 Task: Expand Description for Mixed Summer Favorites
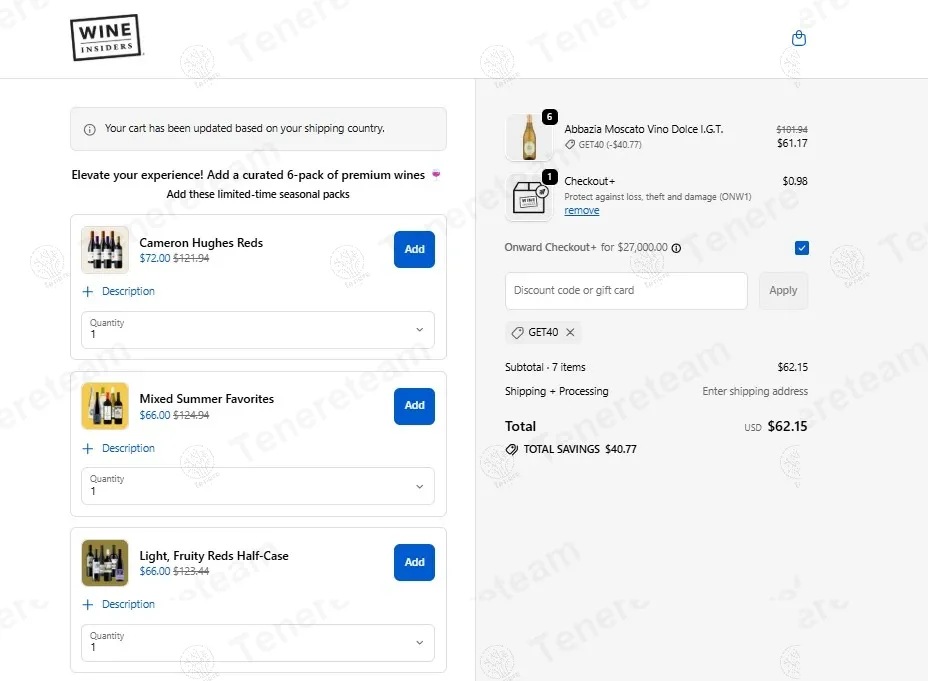point(128,448)
